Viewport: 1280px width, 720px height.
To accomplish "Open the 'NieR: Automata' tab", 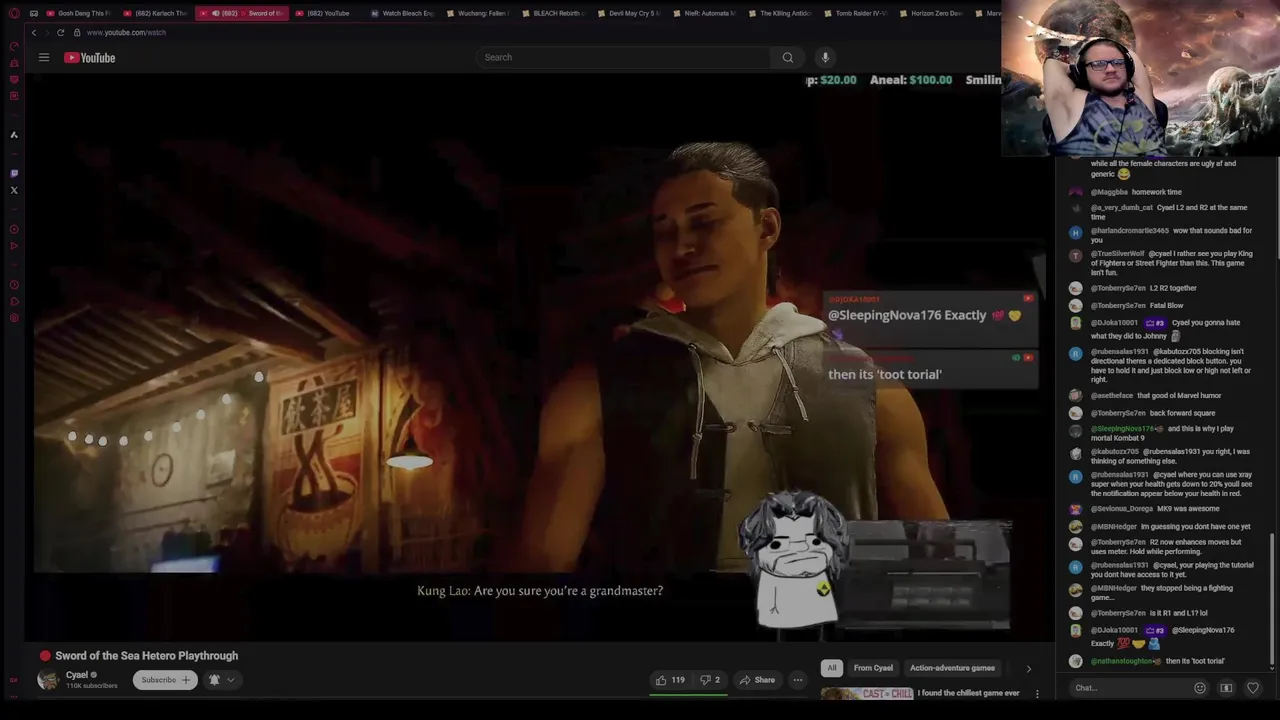I will click(x=705, y=13).
